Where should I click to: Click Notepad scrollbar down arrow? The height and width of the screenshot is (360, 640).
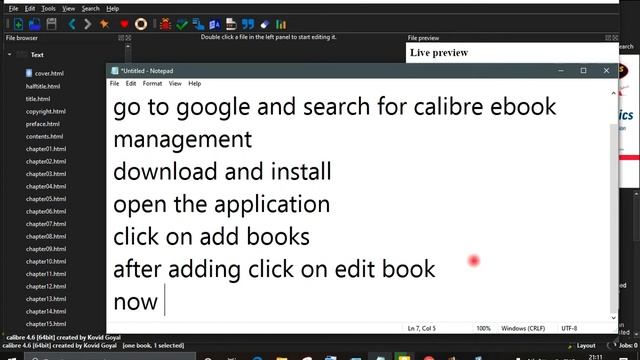pos(613,318)
